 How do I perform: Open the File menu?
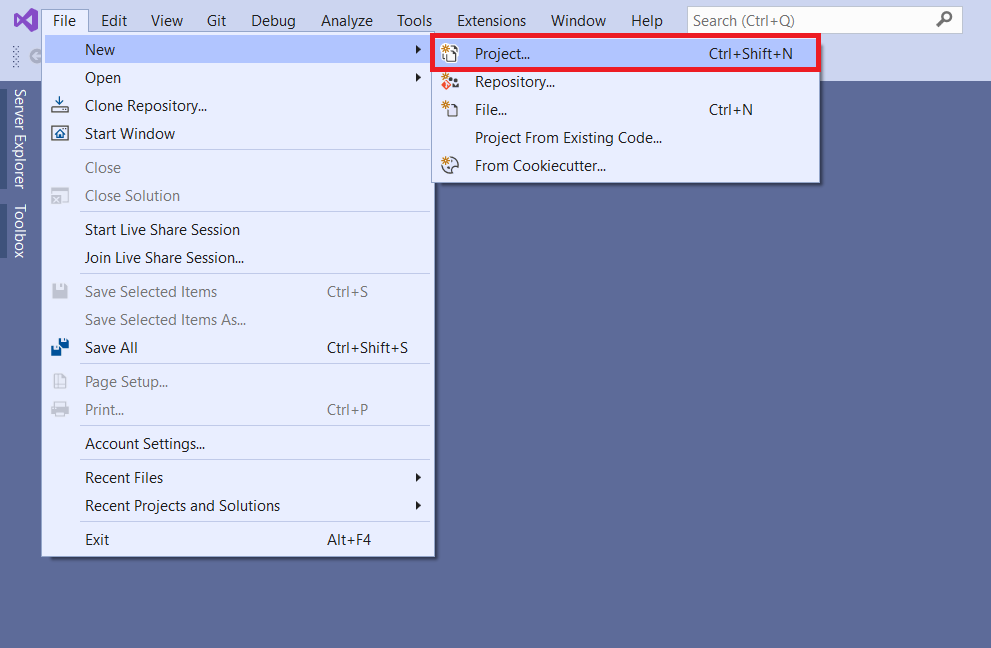(x=64, y=21)
